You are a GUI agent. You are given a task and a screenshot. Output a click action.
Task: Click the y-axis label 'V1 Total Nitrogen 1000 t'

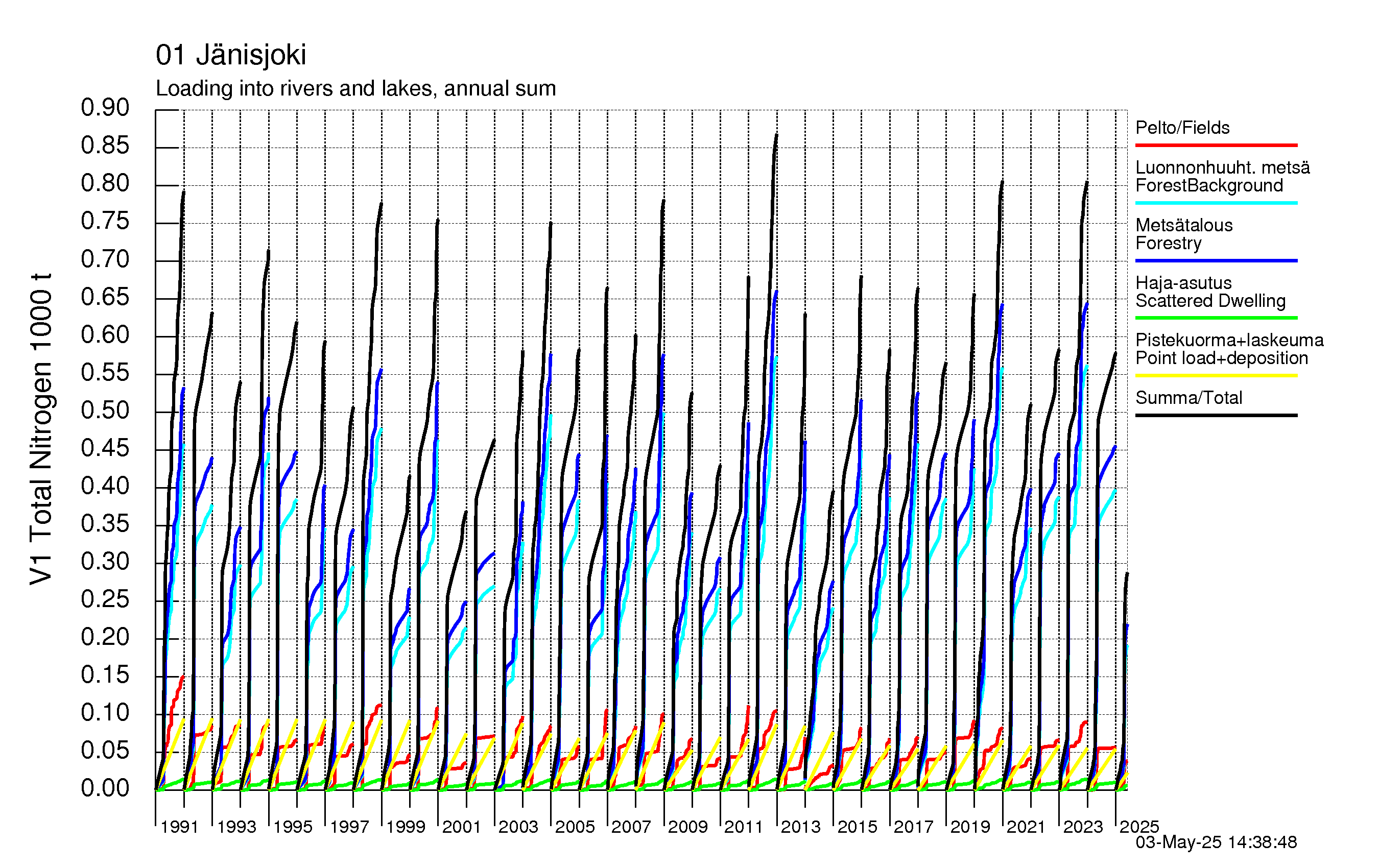tap(41, 429)
